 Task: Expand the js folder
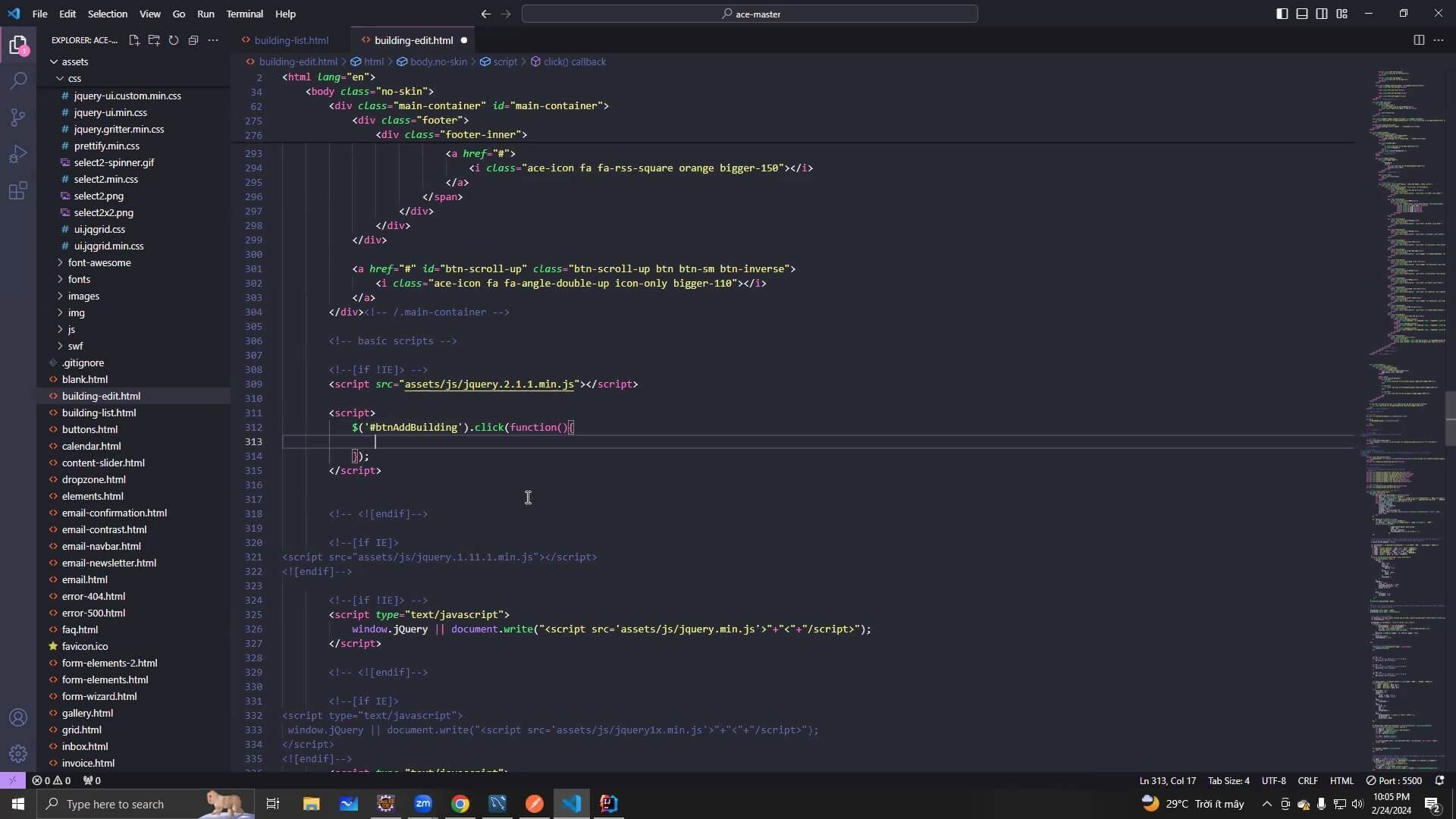[x=71, y=329]
